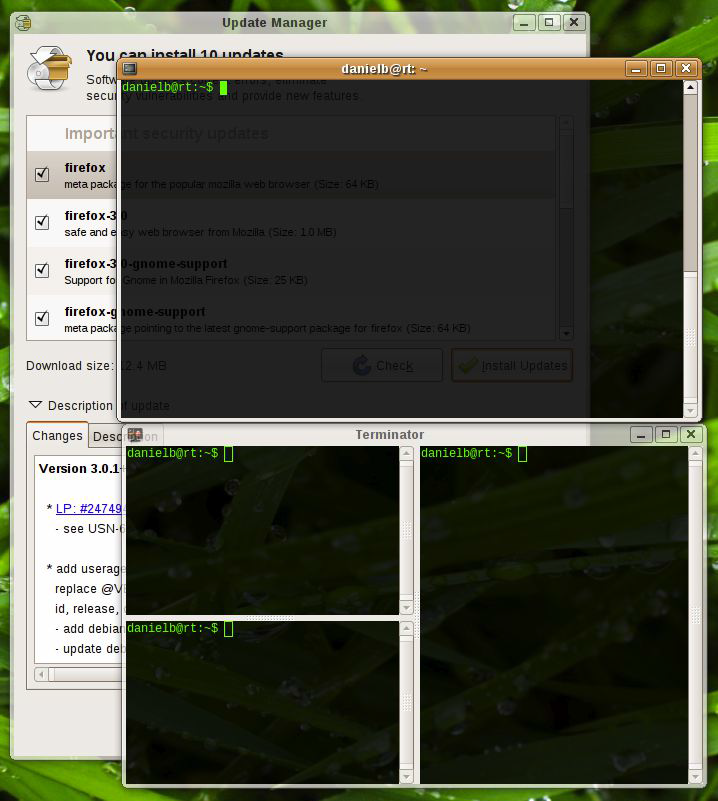Click the 'Version 3.0.1' changelog heading

click(x=79, y=468)
